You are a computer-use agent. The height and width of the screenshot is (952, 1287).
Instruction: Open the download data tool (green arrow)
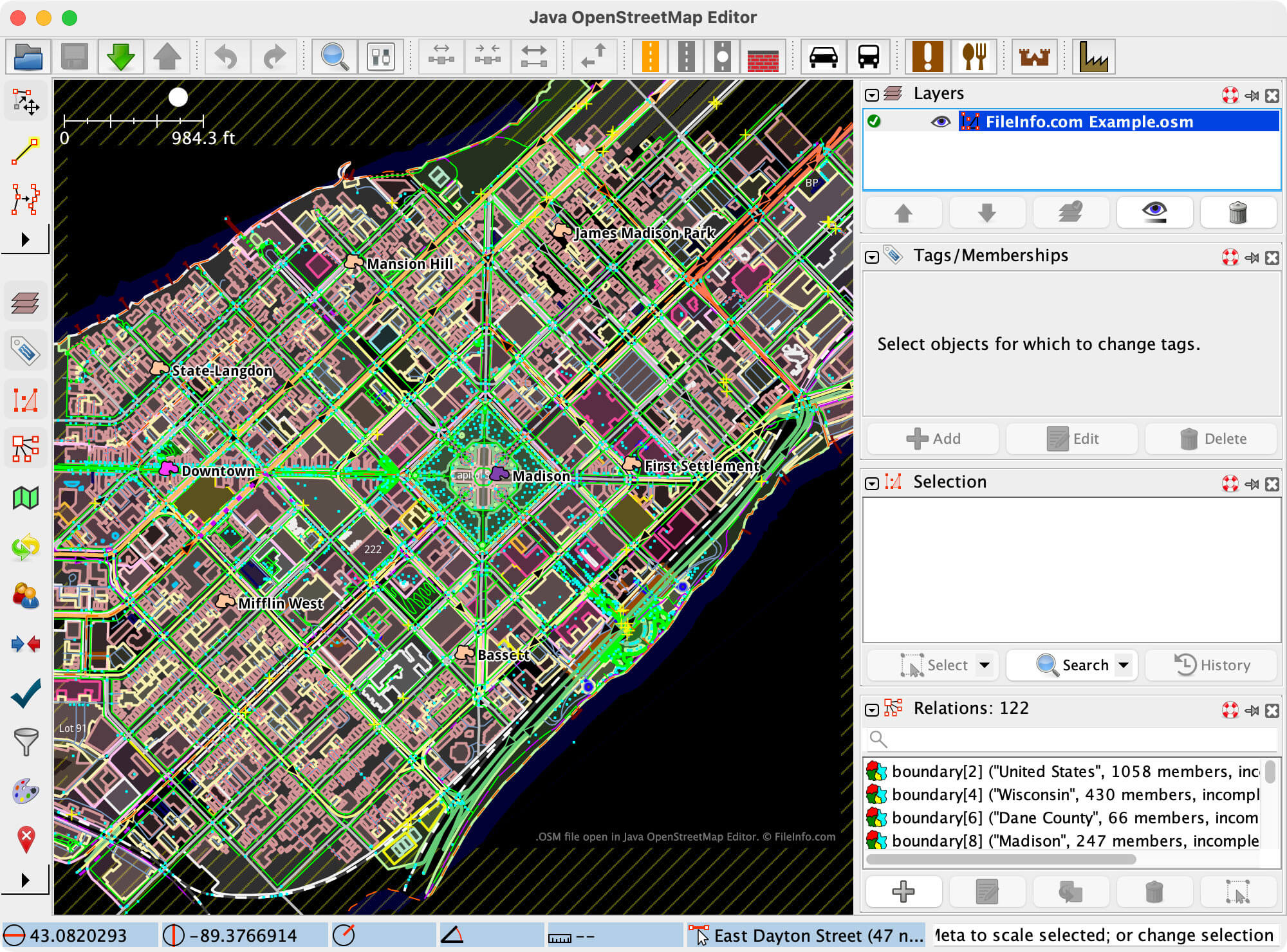click(x=120, y=57)
